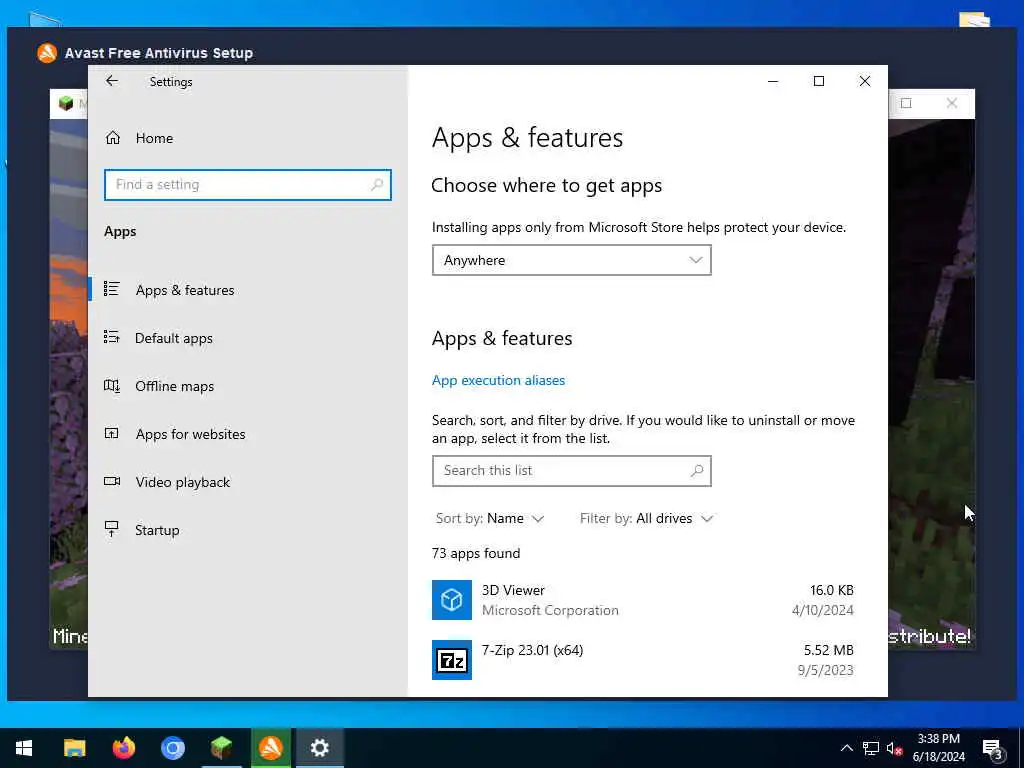Click the magnifier in Search this list
The width and height of the screenshot is (1024, 768).
click(x=697, y=471)
